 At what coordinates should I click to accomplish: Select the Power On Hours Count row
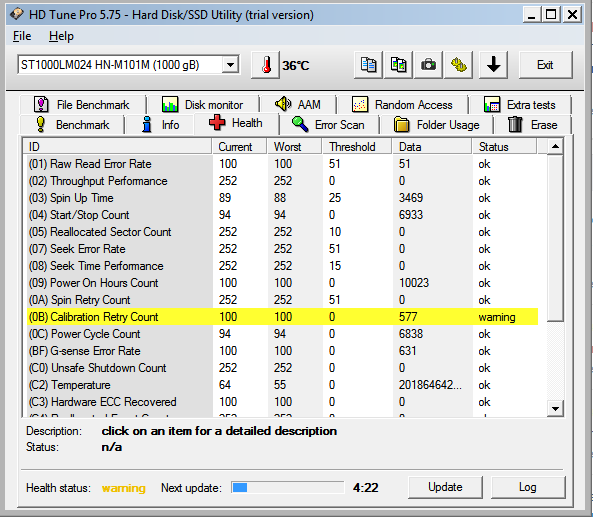(283, 283)
